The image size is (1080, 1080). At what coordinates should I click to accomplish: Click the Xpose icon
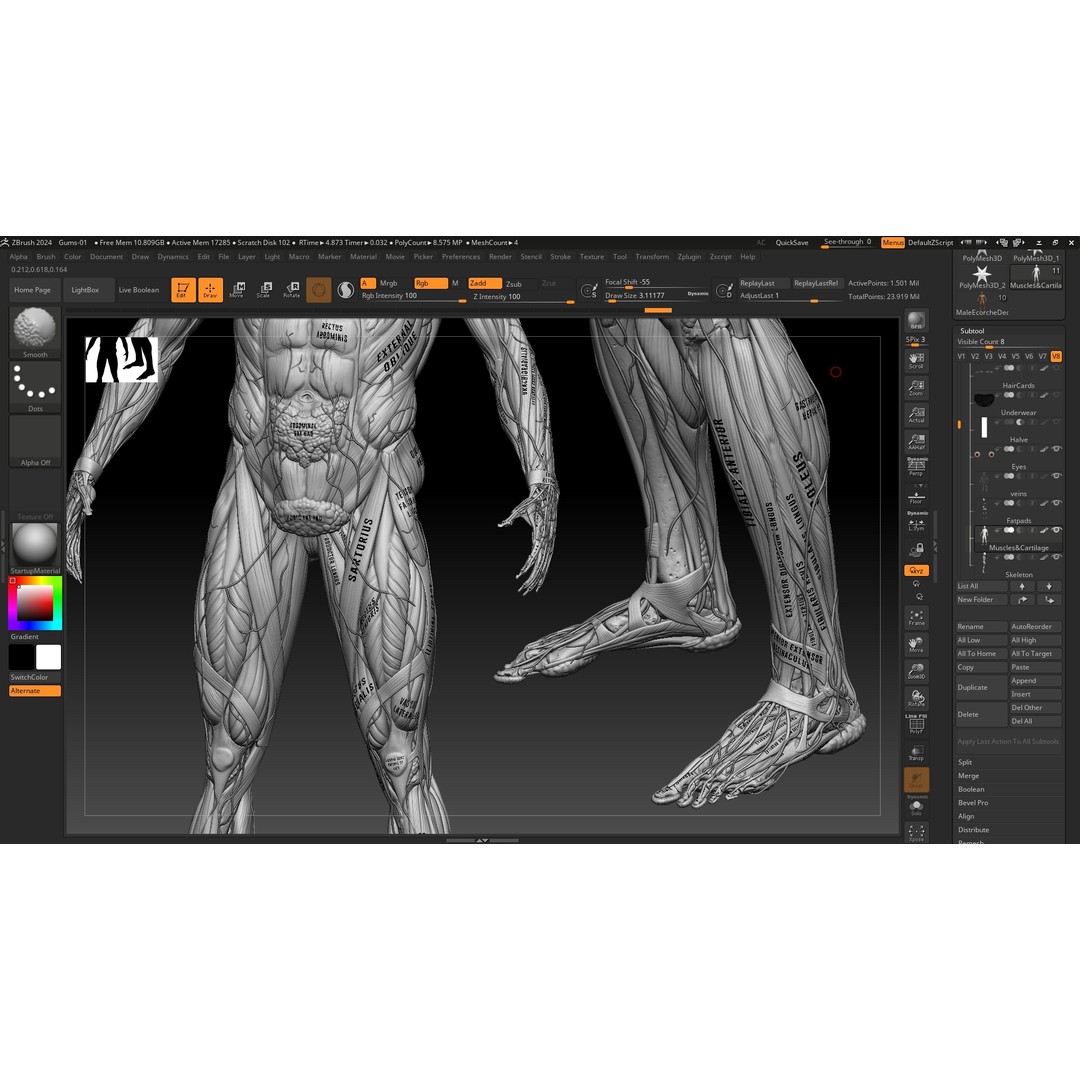(x=916, y=833)
